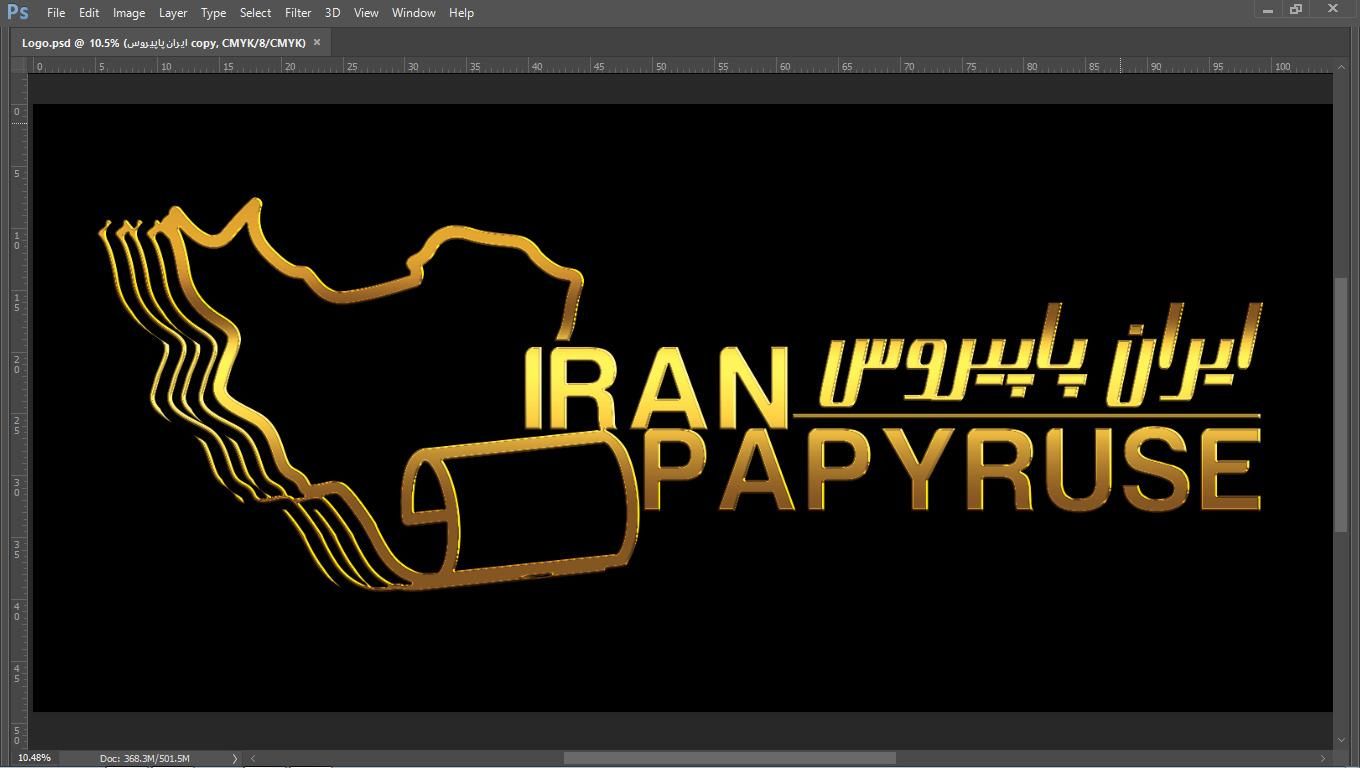Open the View menu
Viewport: 1360px width, 768px height.
366,13
